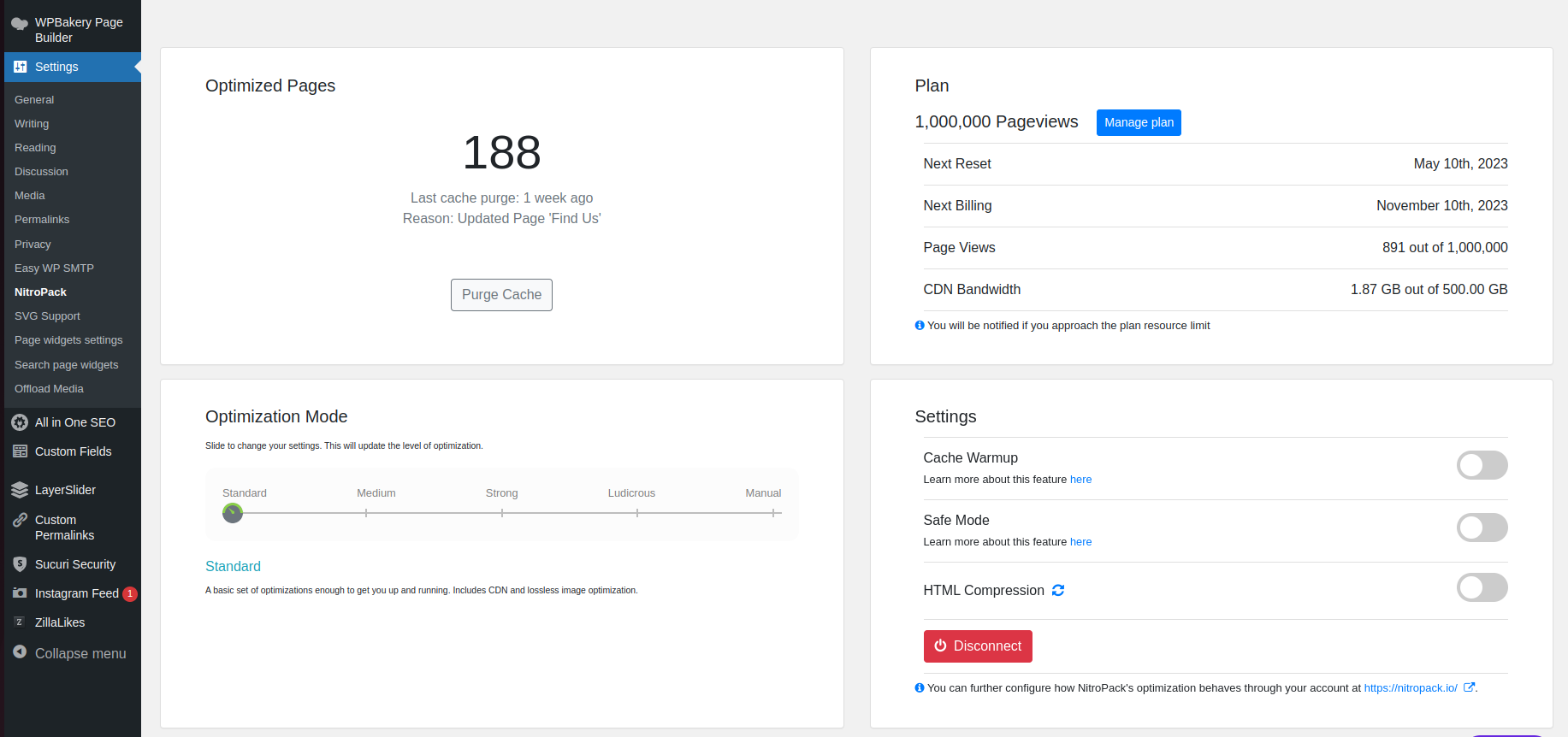
Task: Open Sucuri Security shield icon
Action: (x=20, y=564)
